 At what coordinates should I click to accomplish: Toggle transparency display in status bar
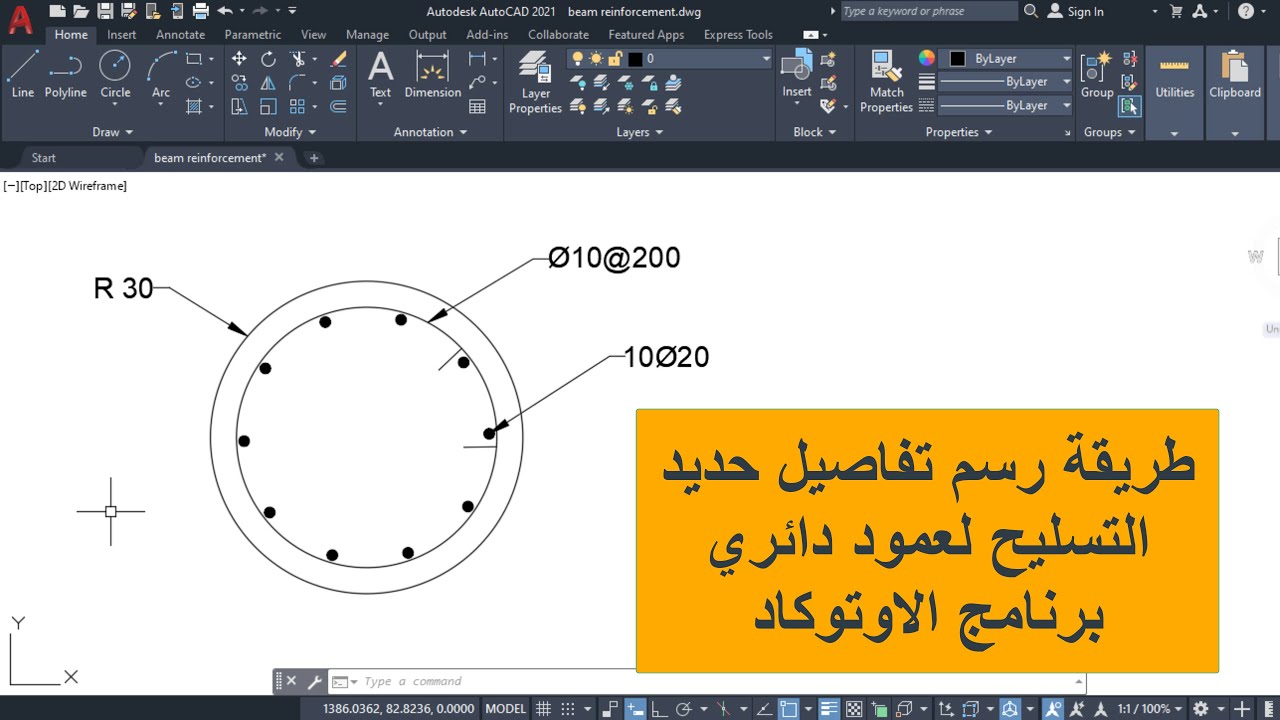pos(855,709)
